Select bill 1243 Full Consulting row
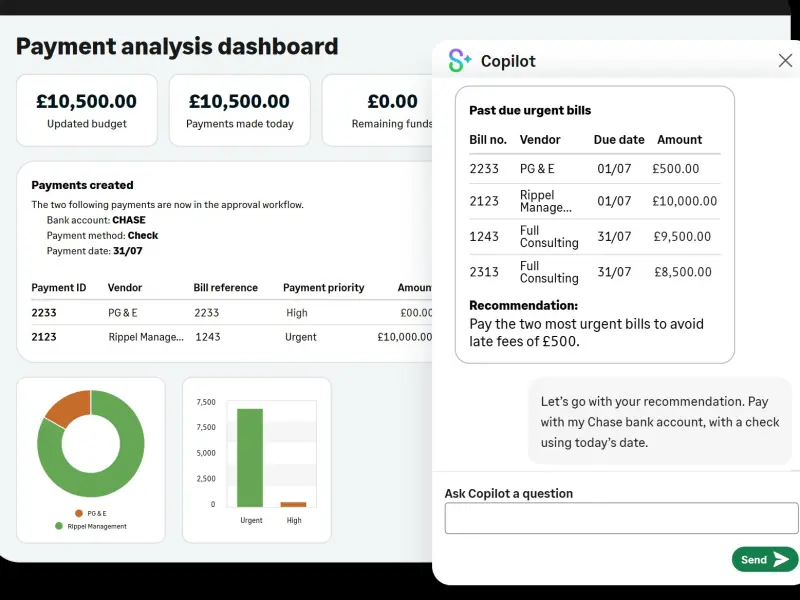The width and height of the screenshot is (800, 600). (594, 237)
